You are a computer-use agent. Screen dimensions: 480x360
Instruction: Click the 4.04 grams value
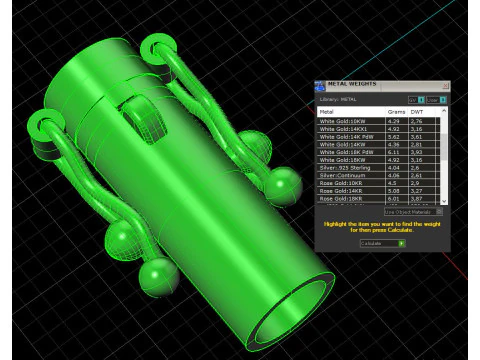393,168
